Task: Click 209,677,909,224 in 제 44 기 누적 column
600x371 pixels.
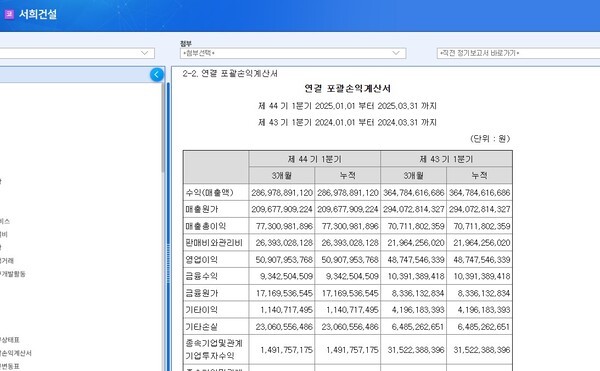Action: pyautogui.click(x=348, y=209)
